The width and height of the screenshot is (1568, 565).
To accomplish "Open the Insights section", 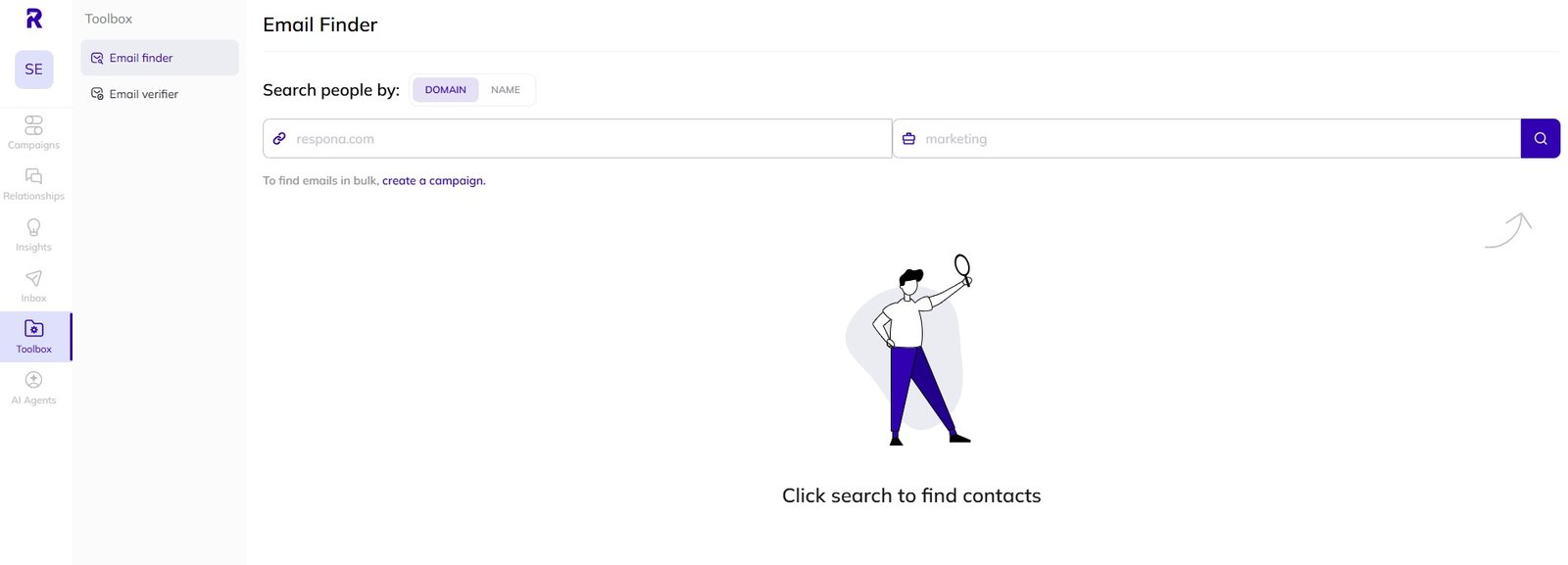I will click(x=33, y=234).
